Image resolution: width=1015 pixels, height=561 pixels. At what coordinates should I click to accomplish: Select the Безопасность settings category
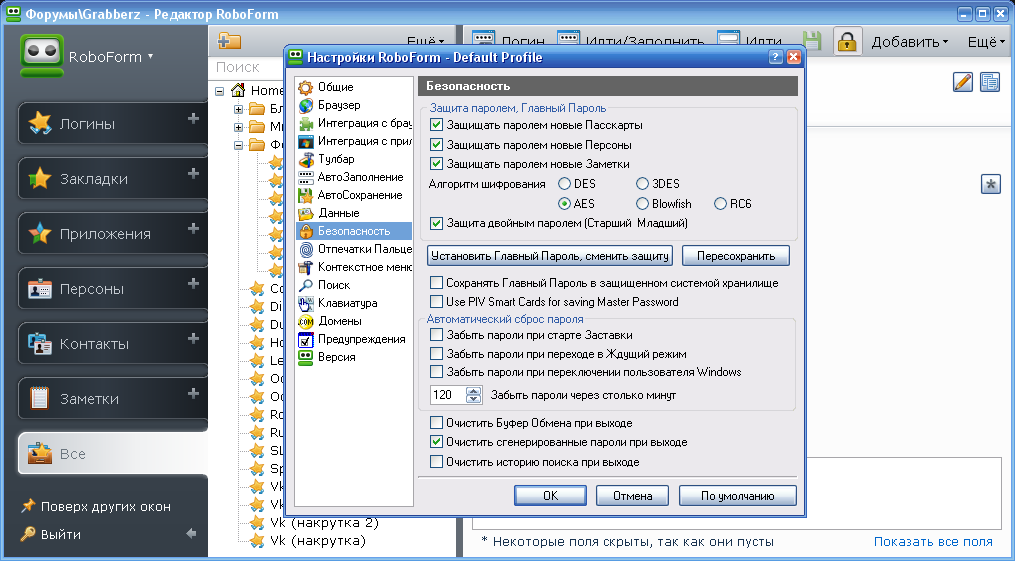tap(353, 231)
